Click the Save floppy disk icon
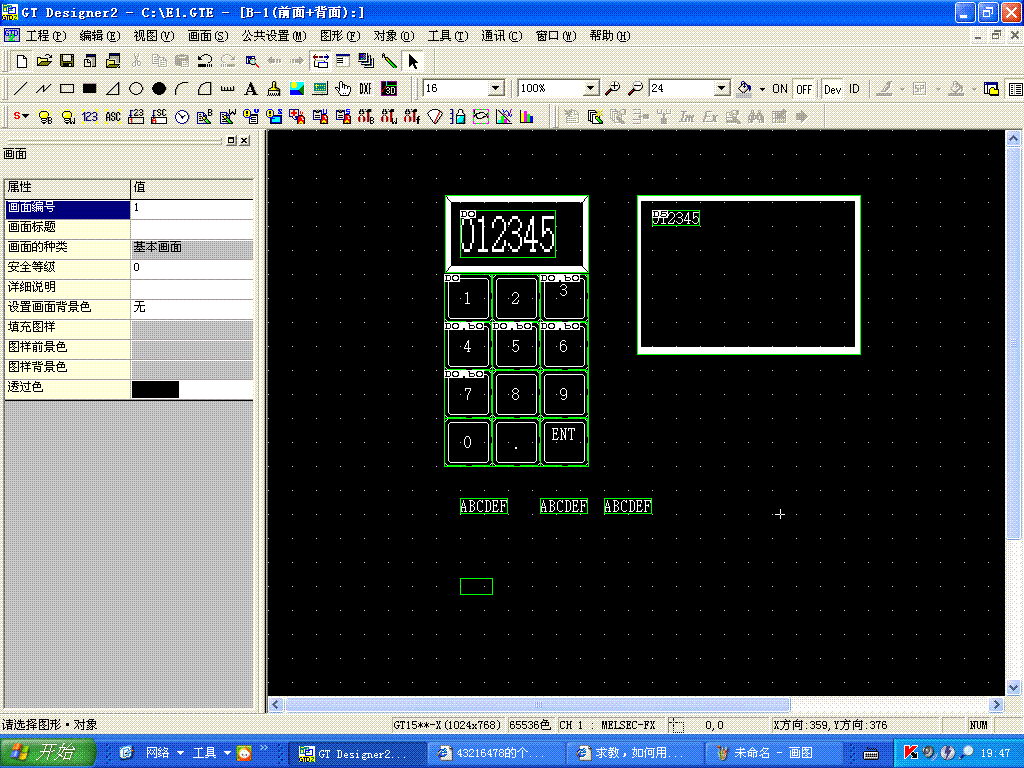The image size is (1024, 768). point(67,61)
